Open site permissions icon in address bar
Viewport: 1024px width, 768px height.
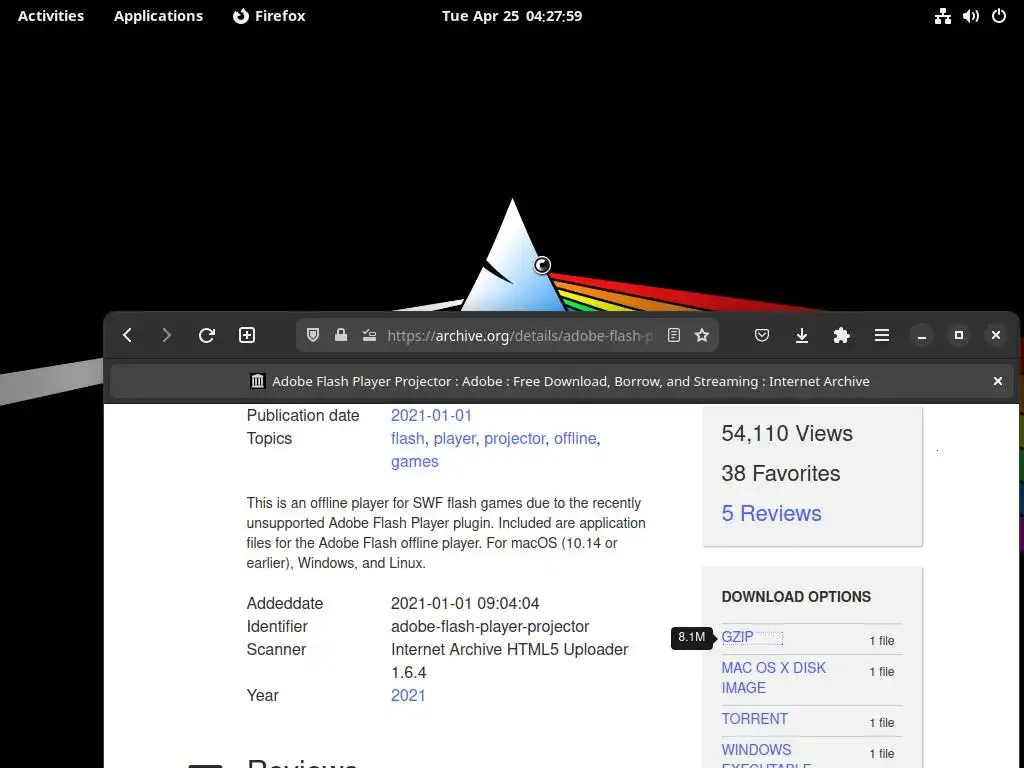click(x=369, y=336)
